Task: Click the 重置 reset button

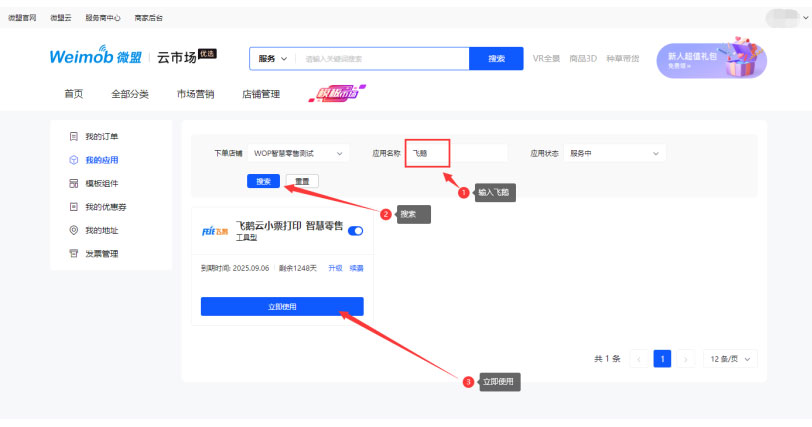Action: [x=301, y=181]
